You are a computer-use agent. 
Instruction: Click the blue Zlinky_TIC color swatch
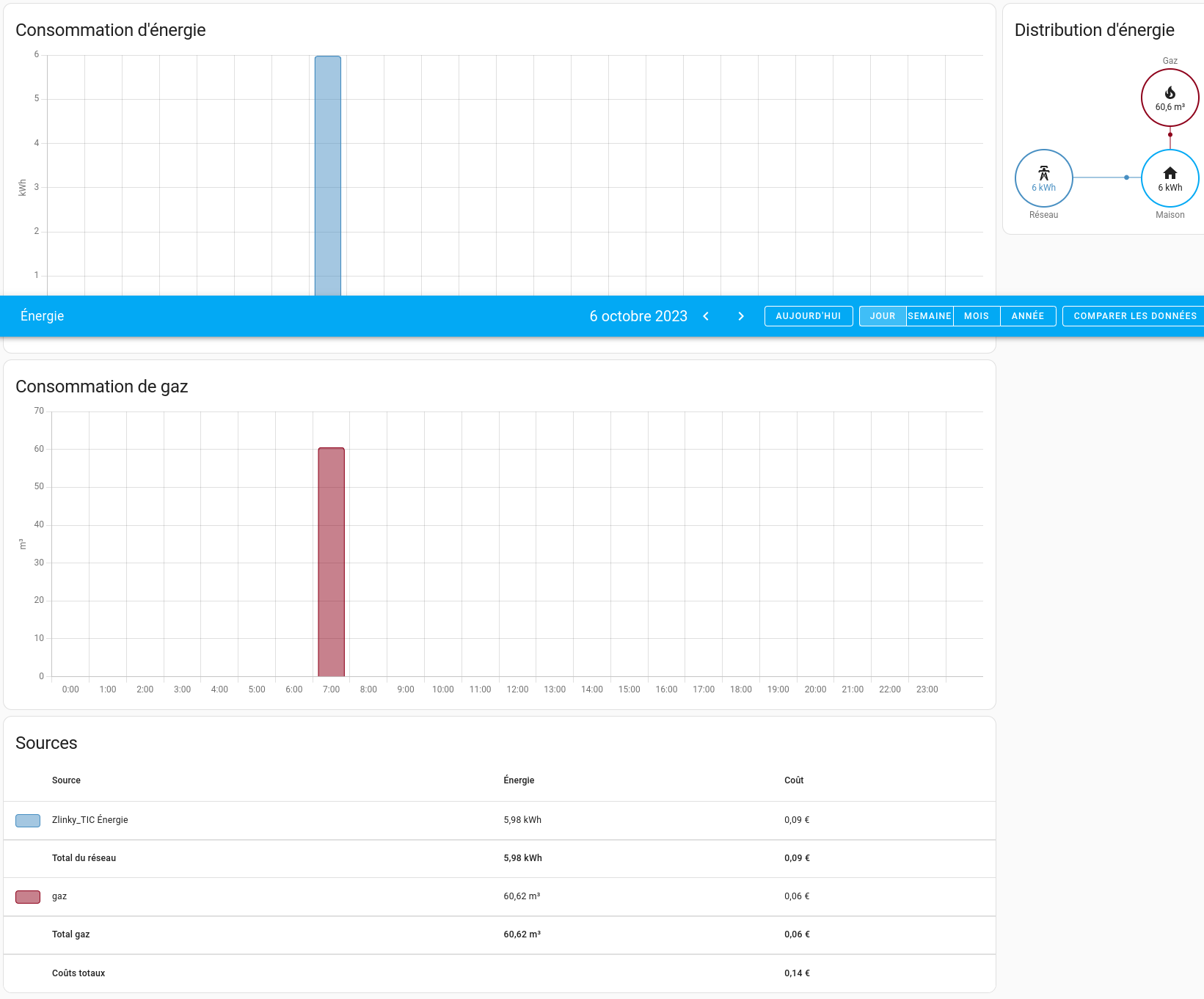click(x=28, y=820)
